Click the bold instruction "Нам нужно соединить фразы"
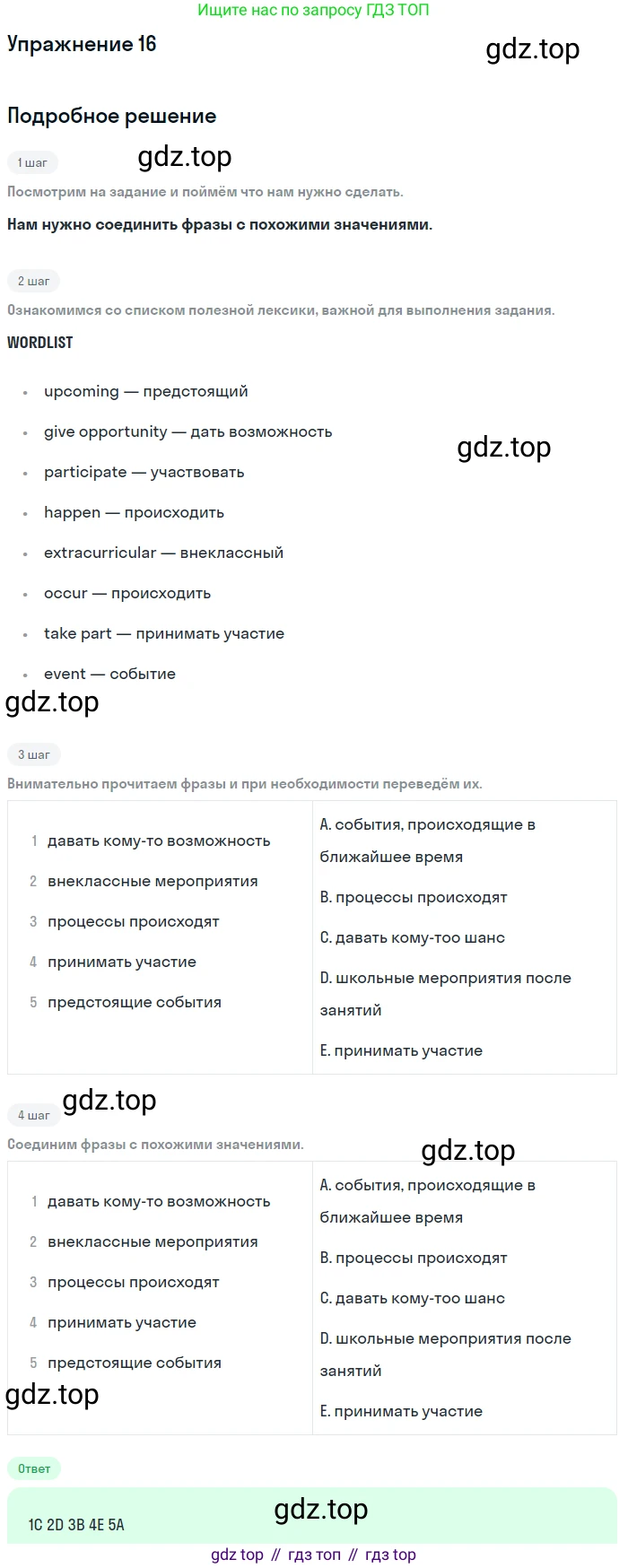The width and height of the screenshot is (628, 1568). click(x=220, y=224)
